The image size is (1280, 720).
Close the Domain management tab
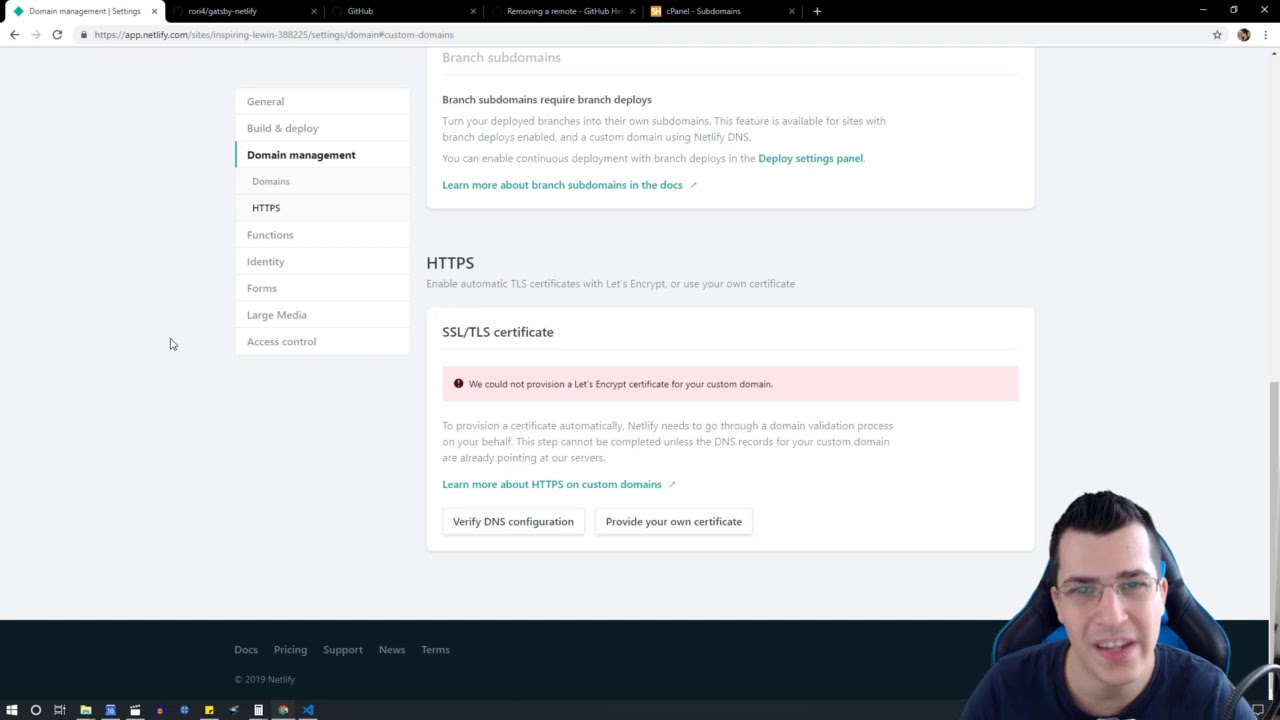click(x=154, y=11)
